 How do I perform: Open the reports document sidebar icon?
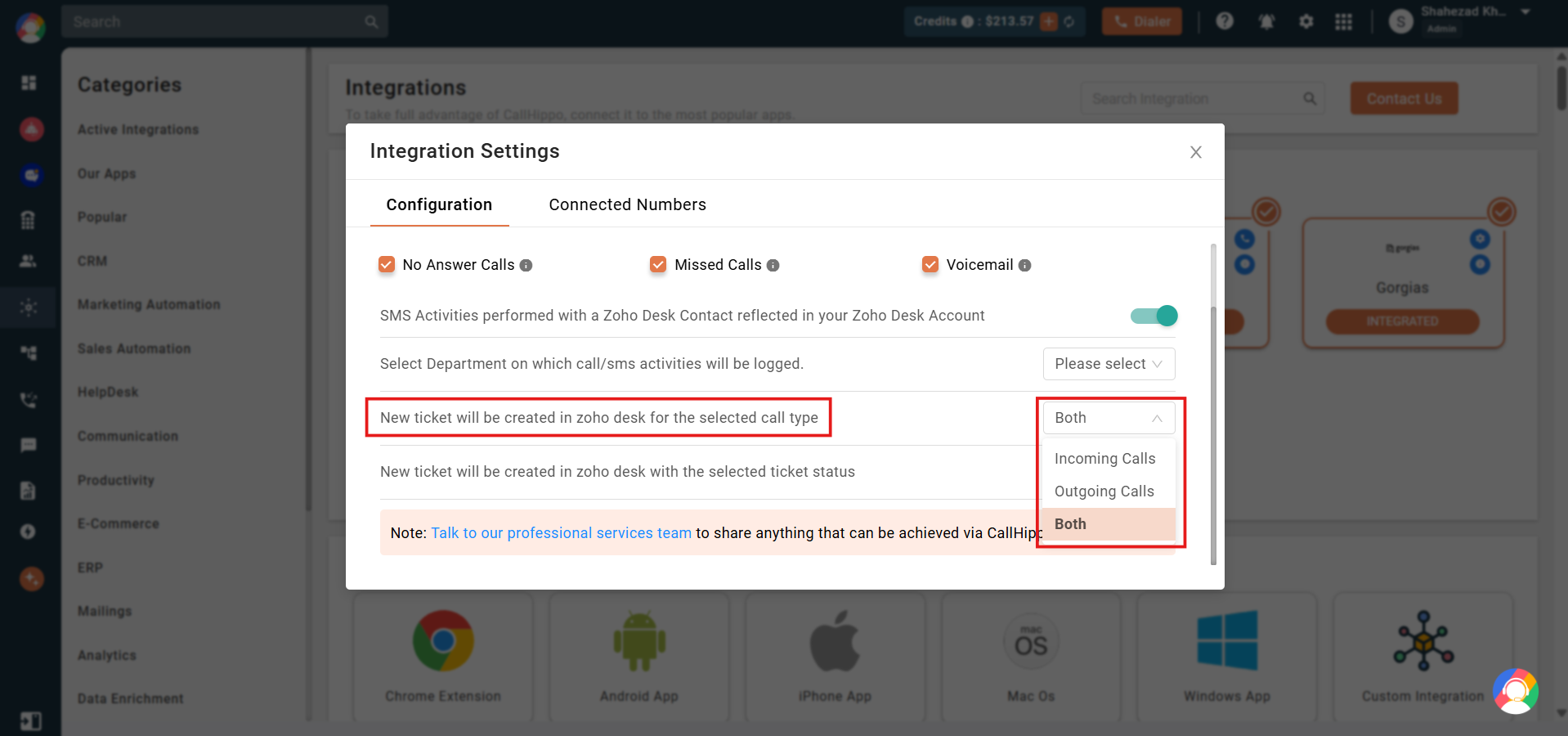click(29, 490)
